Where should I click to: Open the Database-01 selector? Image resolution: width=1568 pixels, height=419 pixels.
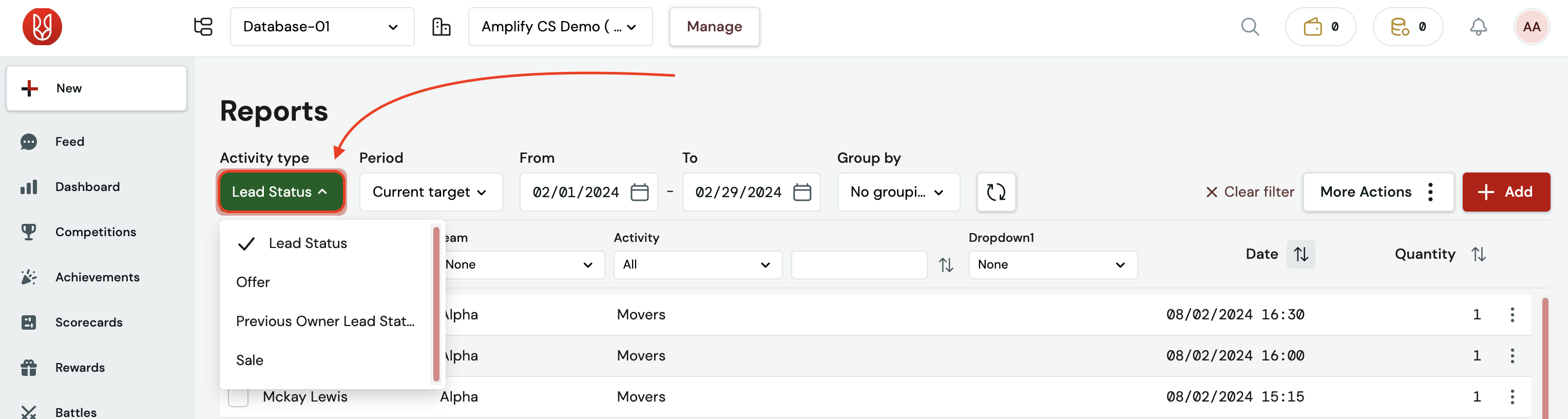[321, 27]
